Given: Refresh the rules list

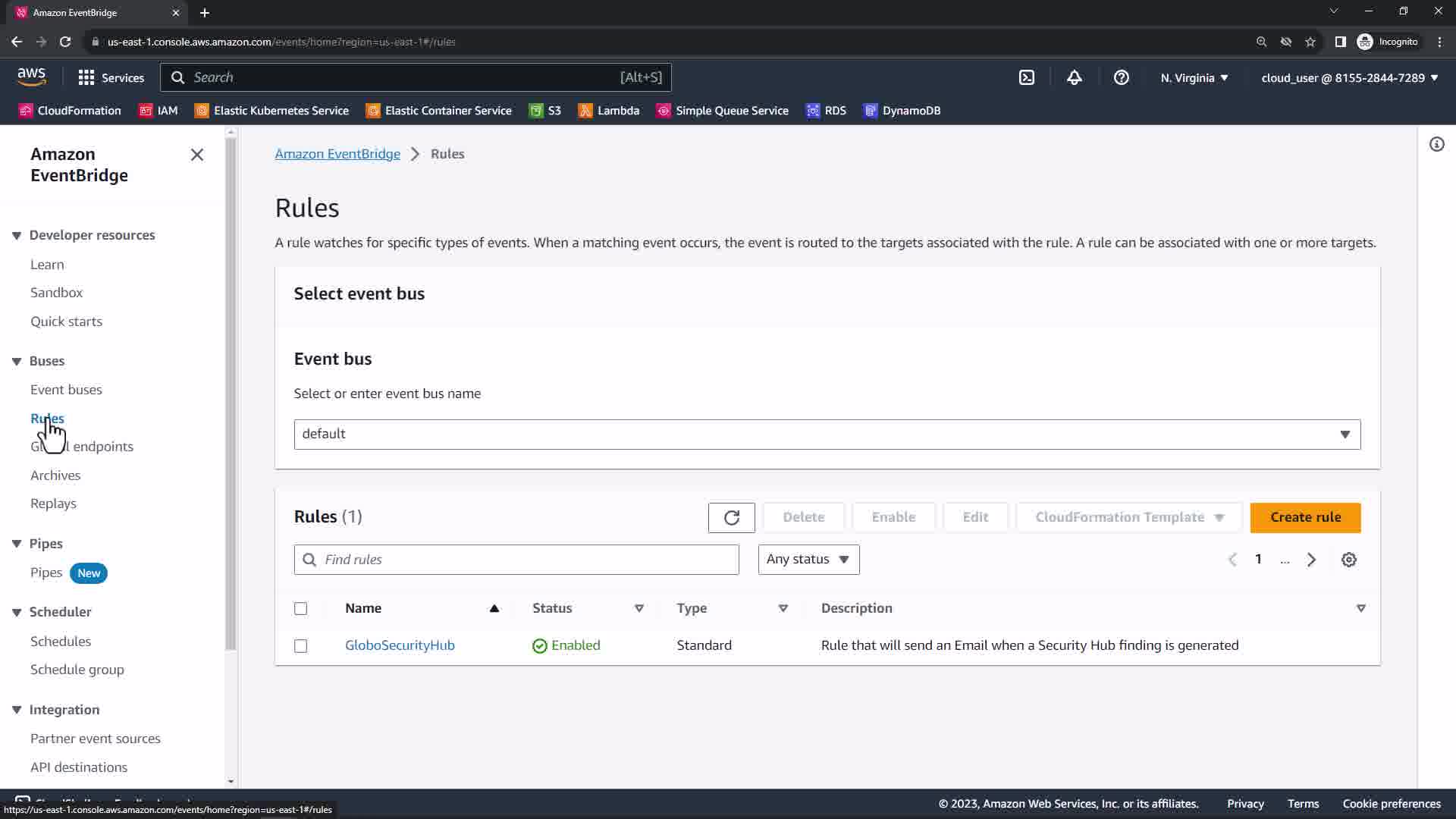Looking at the screenshot, I should click(731, 517).
